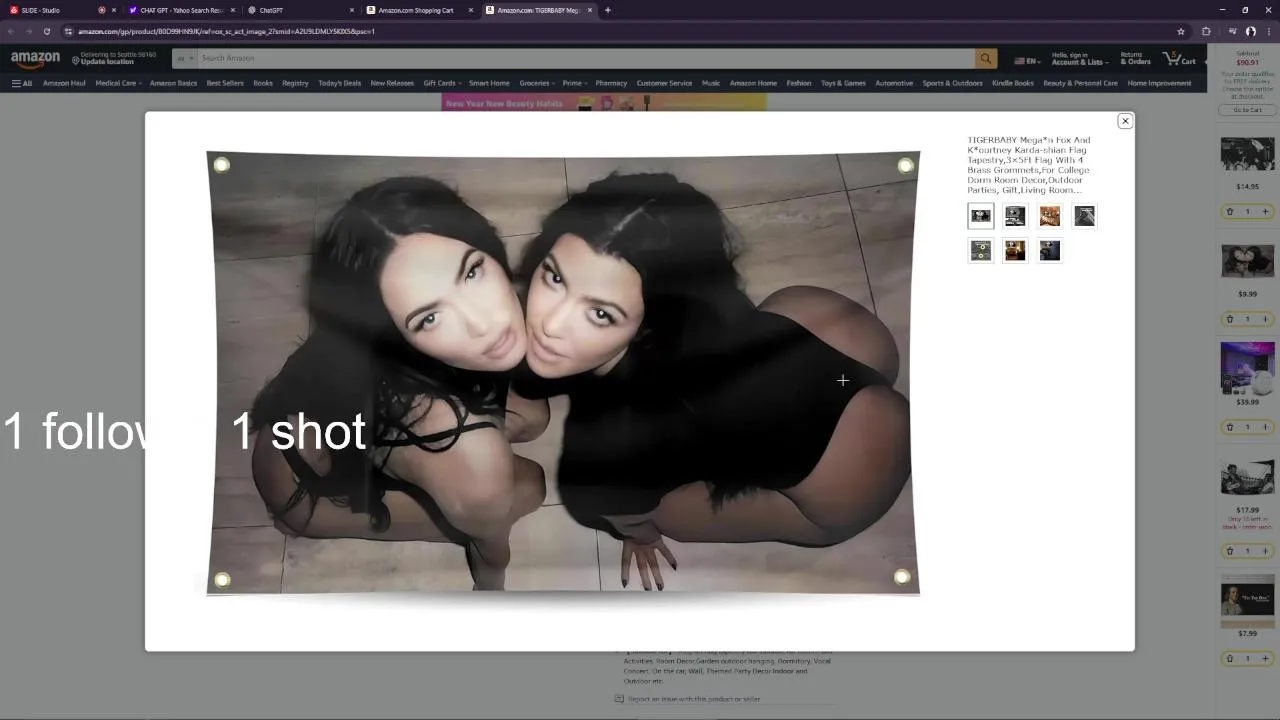
Task: Open Beauty & Personal Care link
Action: [x=1080, y=83]
